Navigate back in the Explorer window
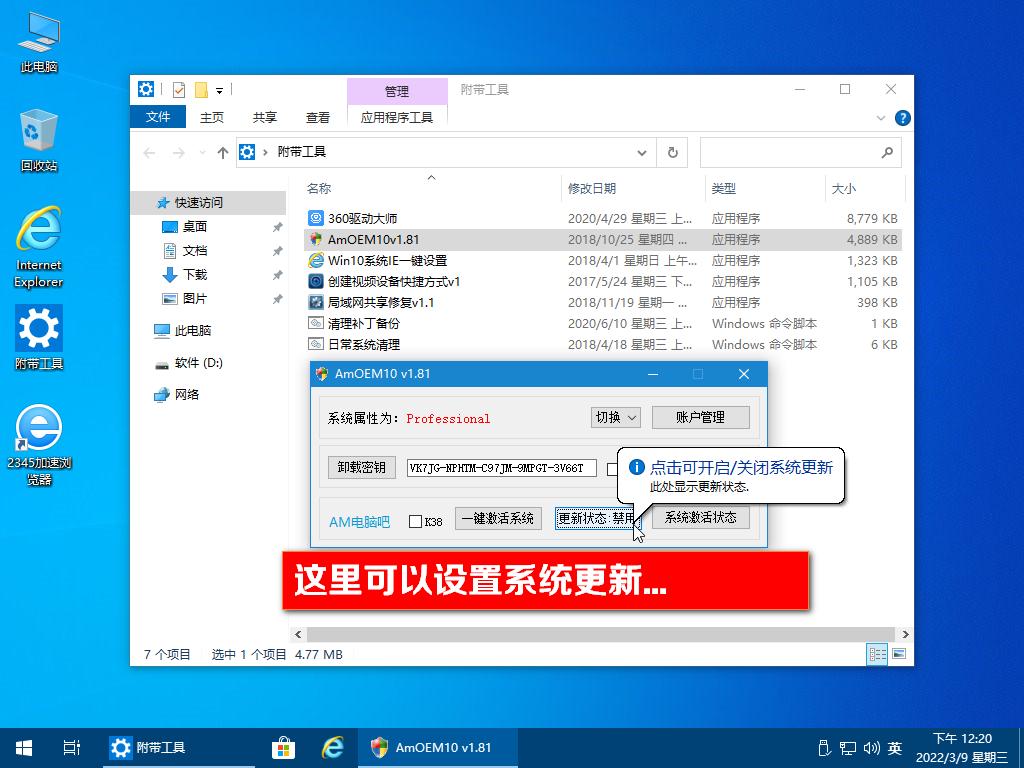This screenshot has width=1024, height=768. tap(150, 153)
